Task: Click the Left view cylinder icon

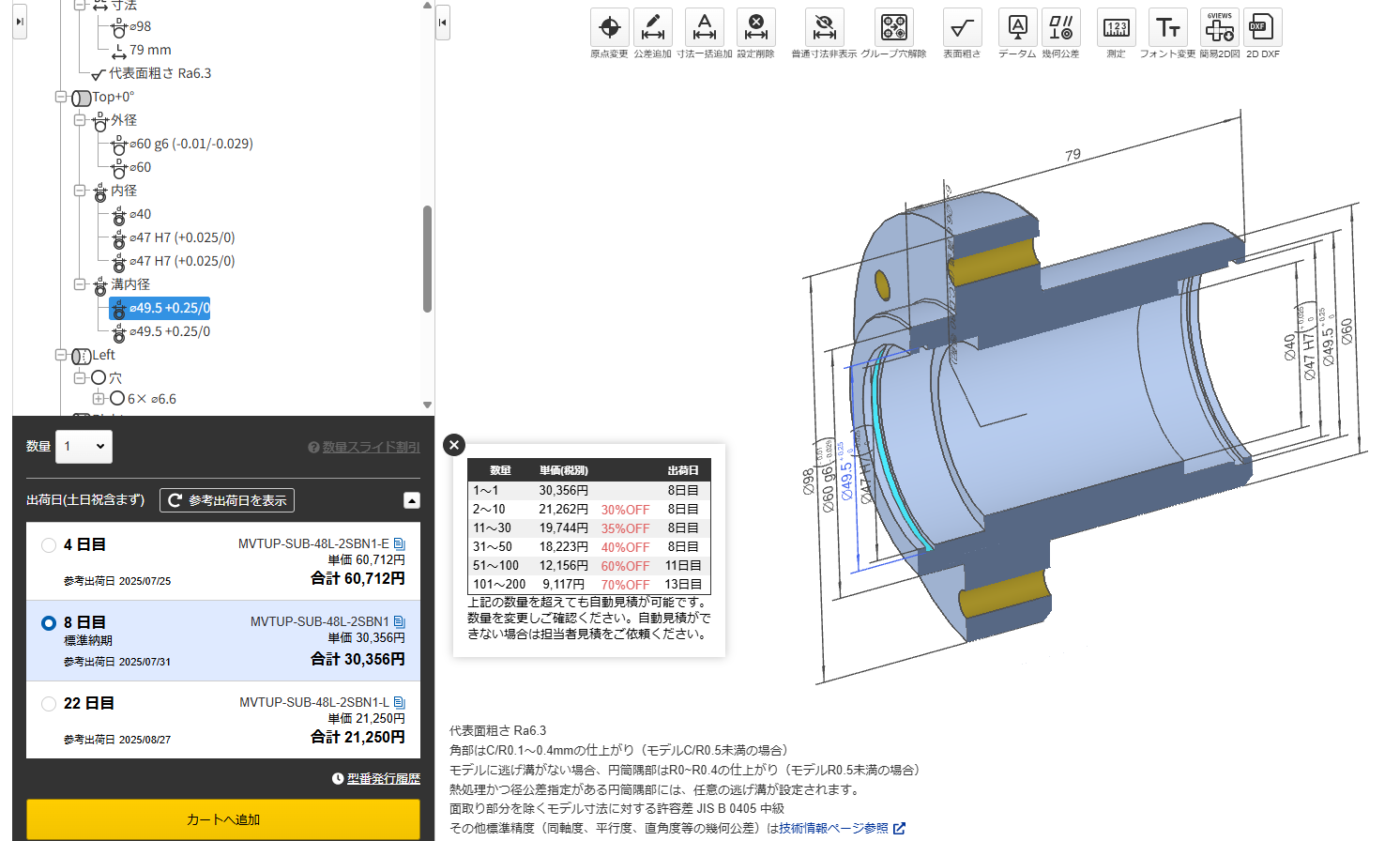Action: (82, 356)
